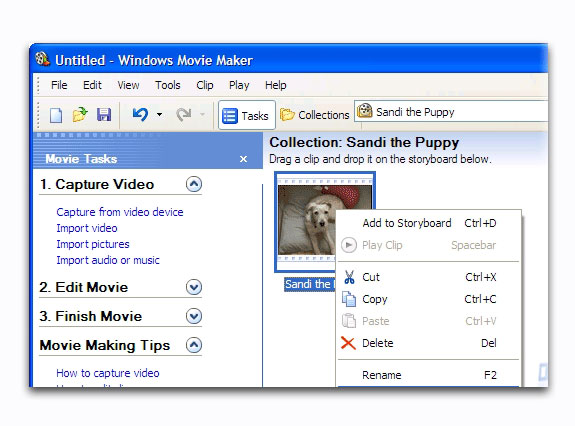Open a project with the folder icon

click(80, 115)
